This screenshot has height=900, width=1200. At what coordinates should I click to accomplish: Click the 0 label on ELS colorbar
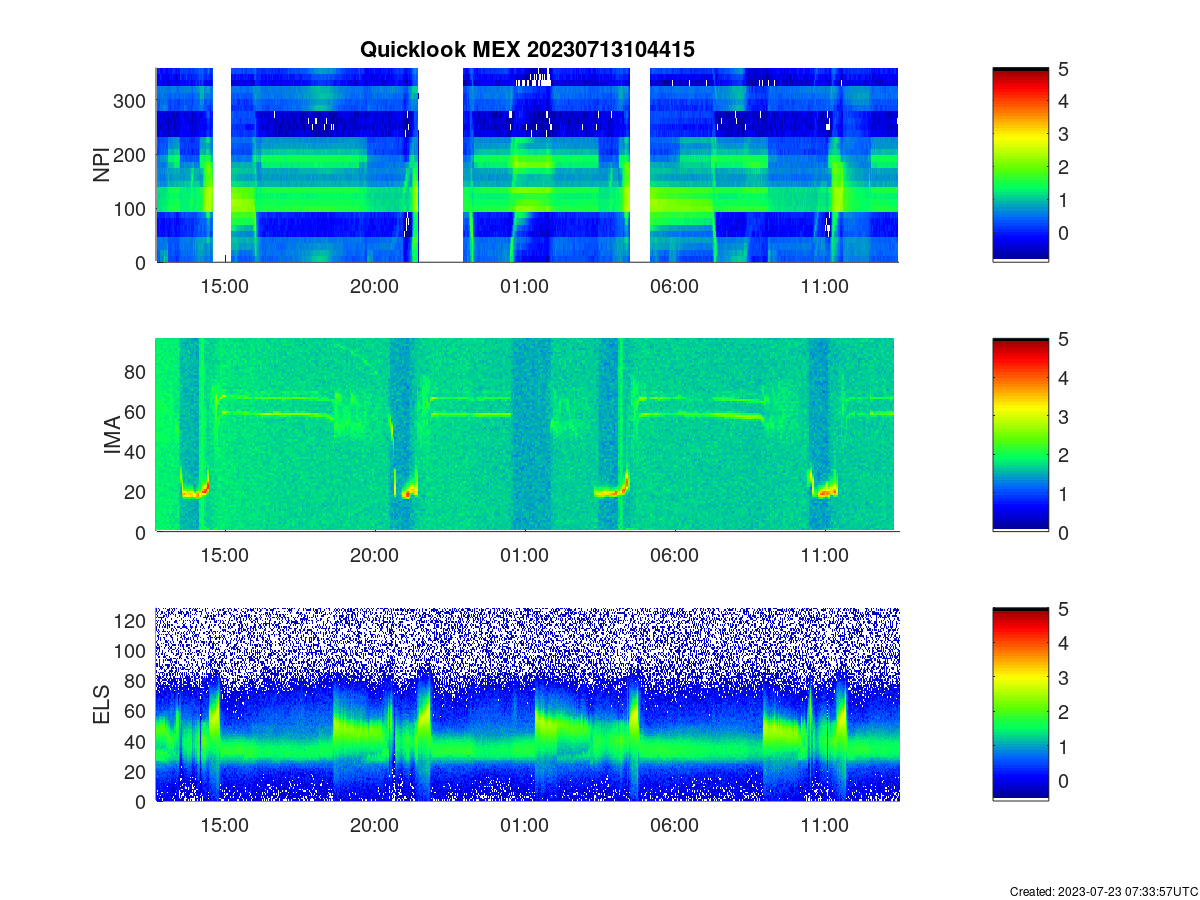1065,780
